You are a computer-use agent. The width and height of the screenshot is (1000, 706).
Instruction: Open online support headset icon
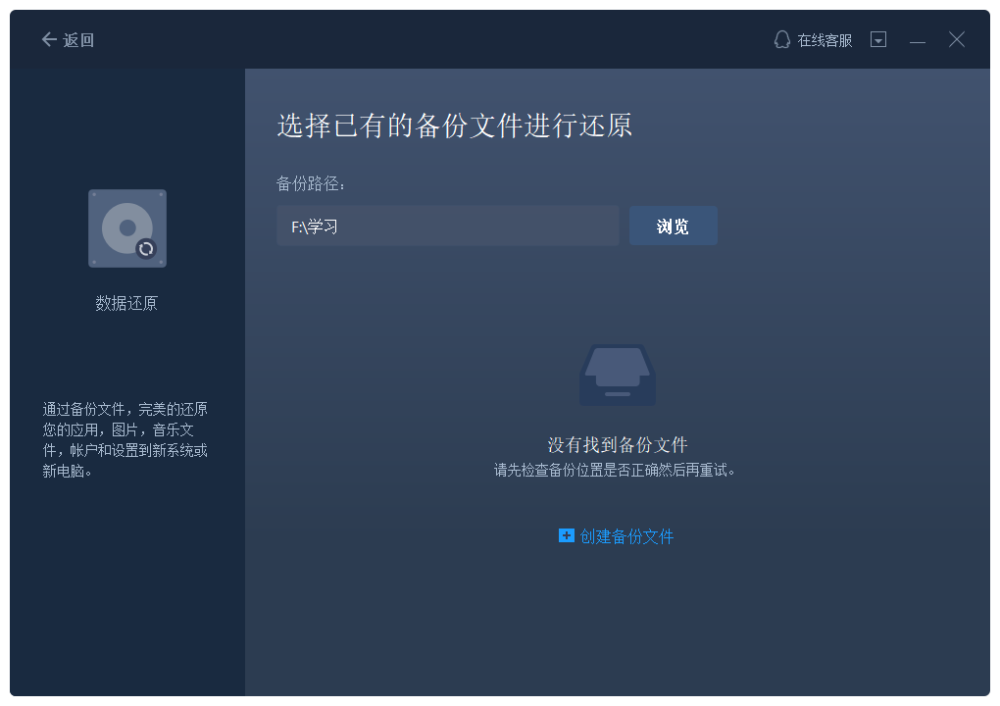[x=782, y=40]
